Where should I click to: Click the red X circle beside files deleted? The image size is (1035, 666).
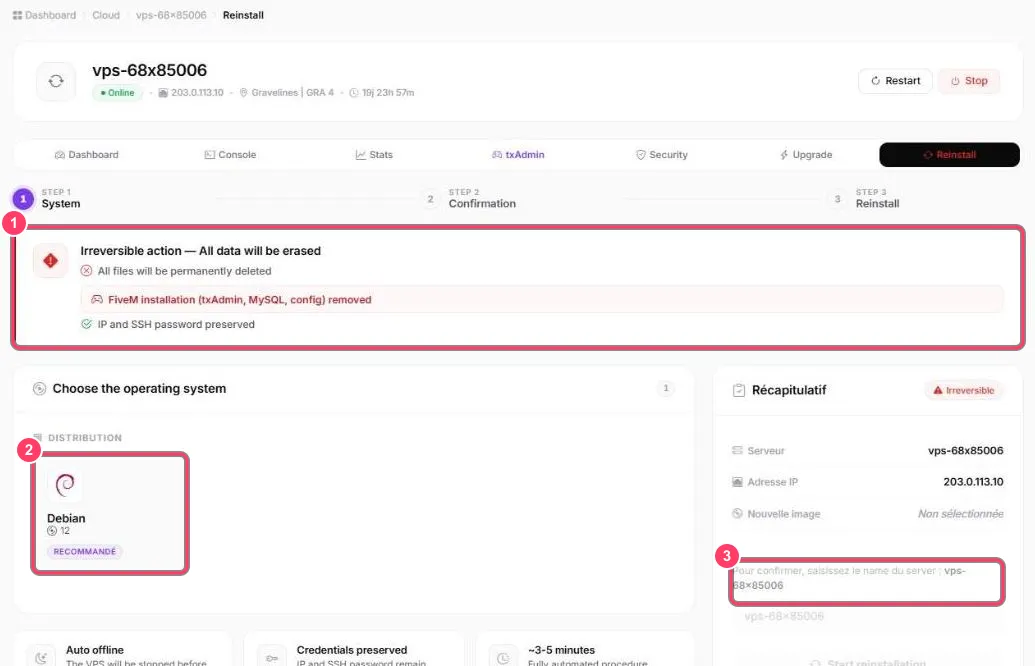tap(86, 271)
